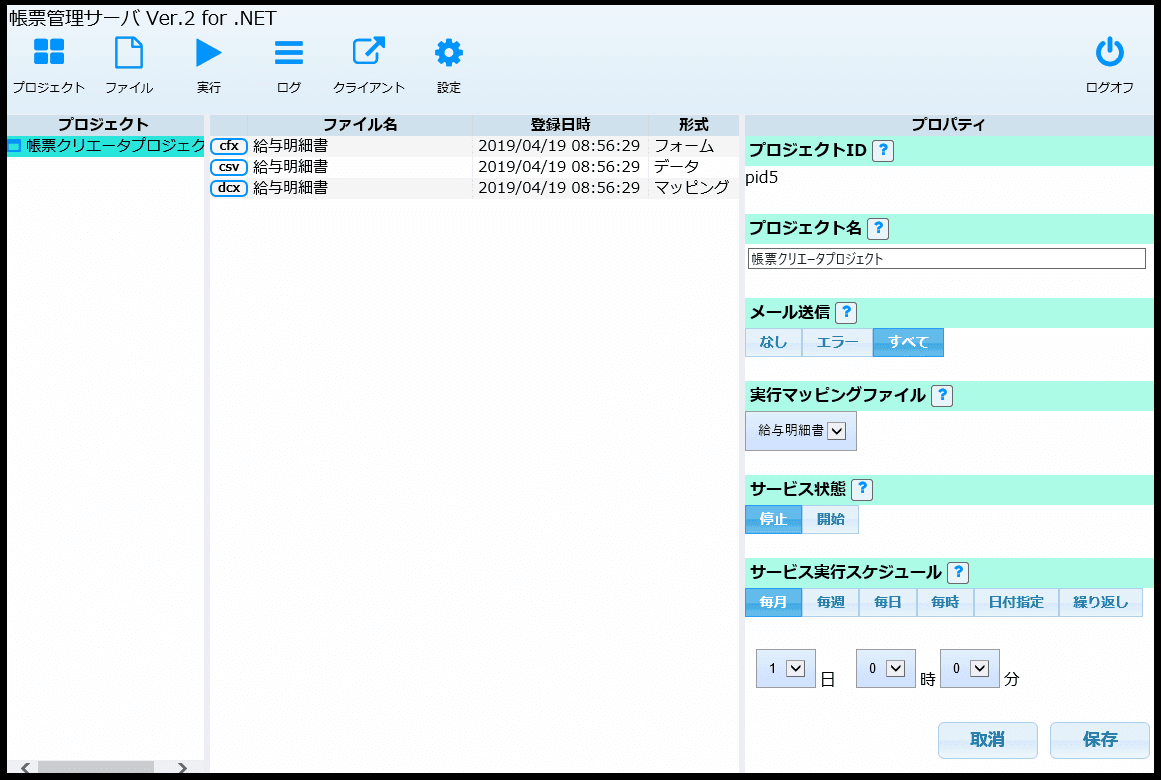Open the プロジェクト toolbar icon
This screenshot has width=1161, height=780.
49,53
